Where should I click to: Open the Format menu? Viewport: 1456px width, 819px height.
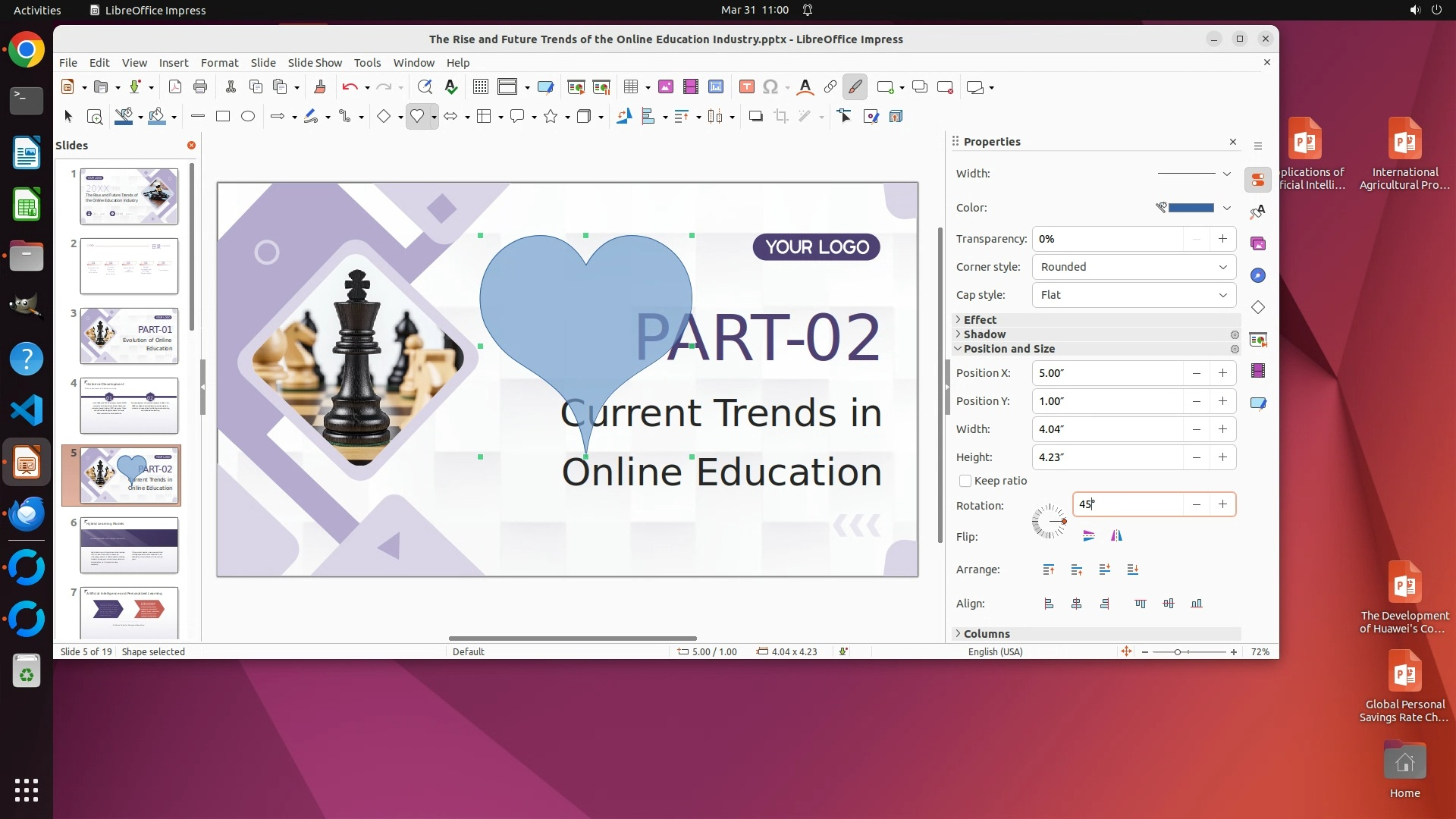[219, 63]
